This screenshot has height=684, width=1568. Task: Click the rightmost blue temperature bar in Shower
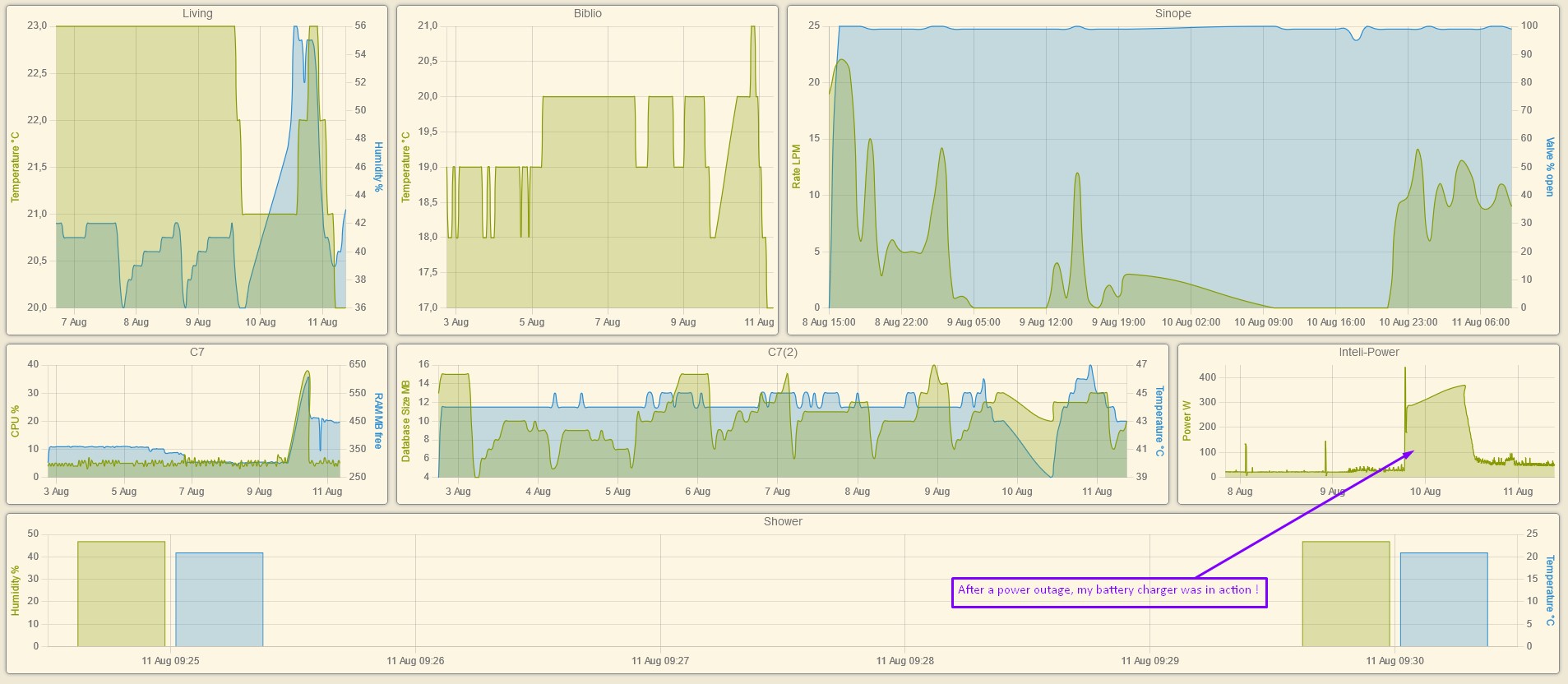[1444, 599]
